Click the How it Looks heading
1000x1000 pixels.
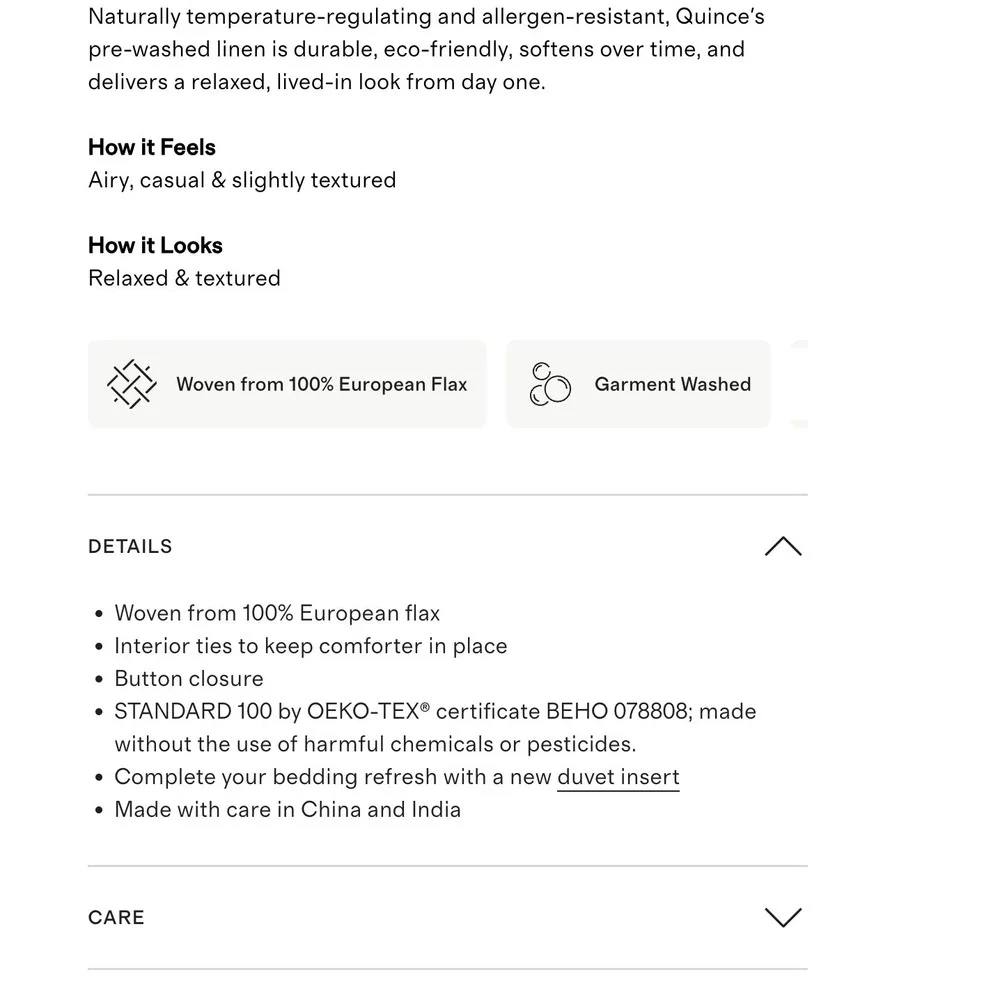[155, 246]
